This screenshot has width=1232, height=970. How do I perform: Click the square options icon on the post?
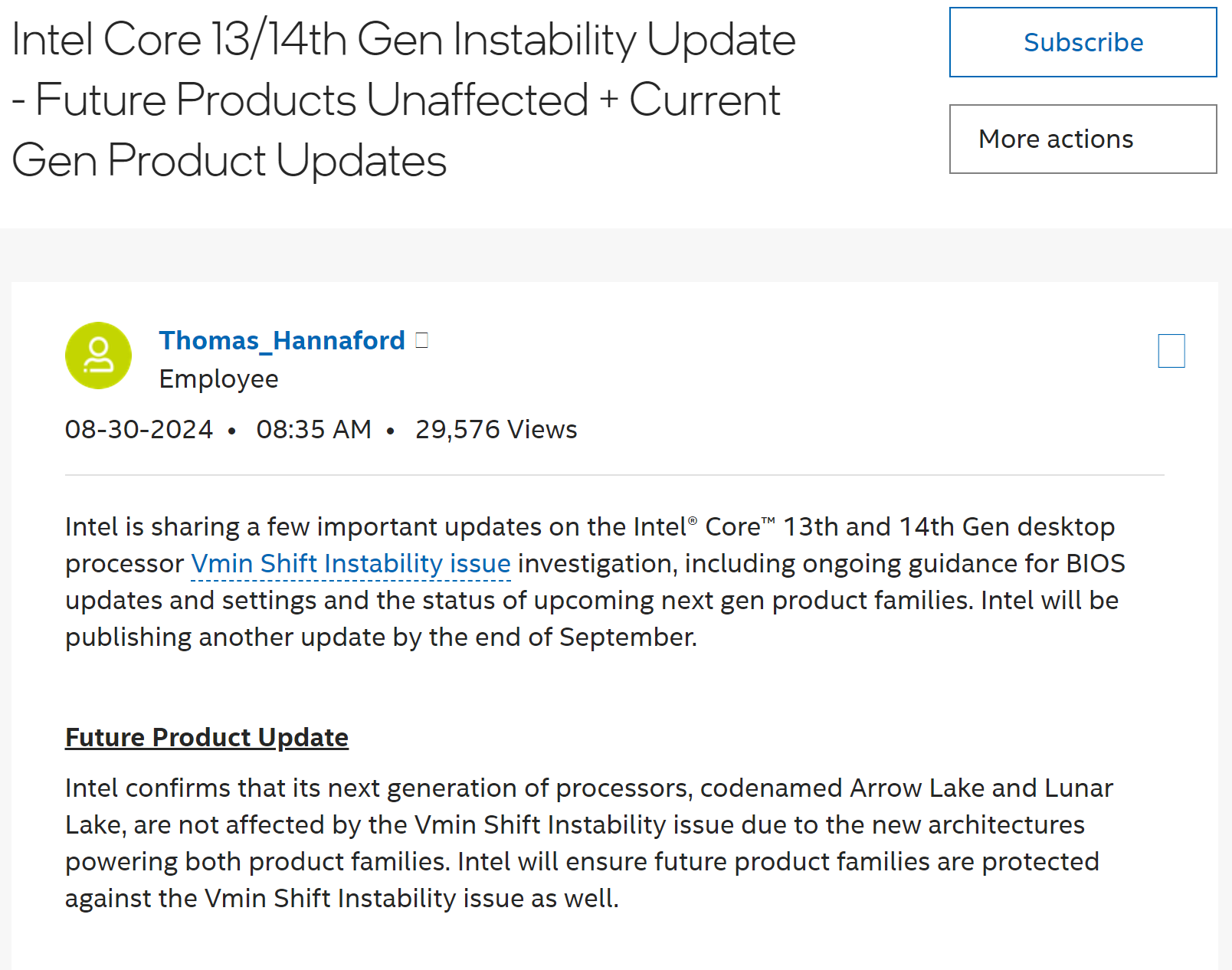(1171, 351)
